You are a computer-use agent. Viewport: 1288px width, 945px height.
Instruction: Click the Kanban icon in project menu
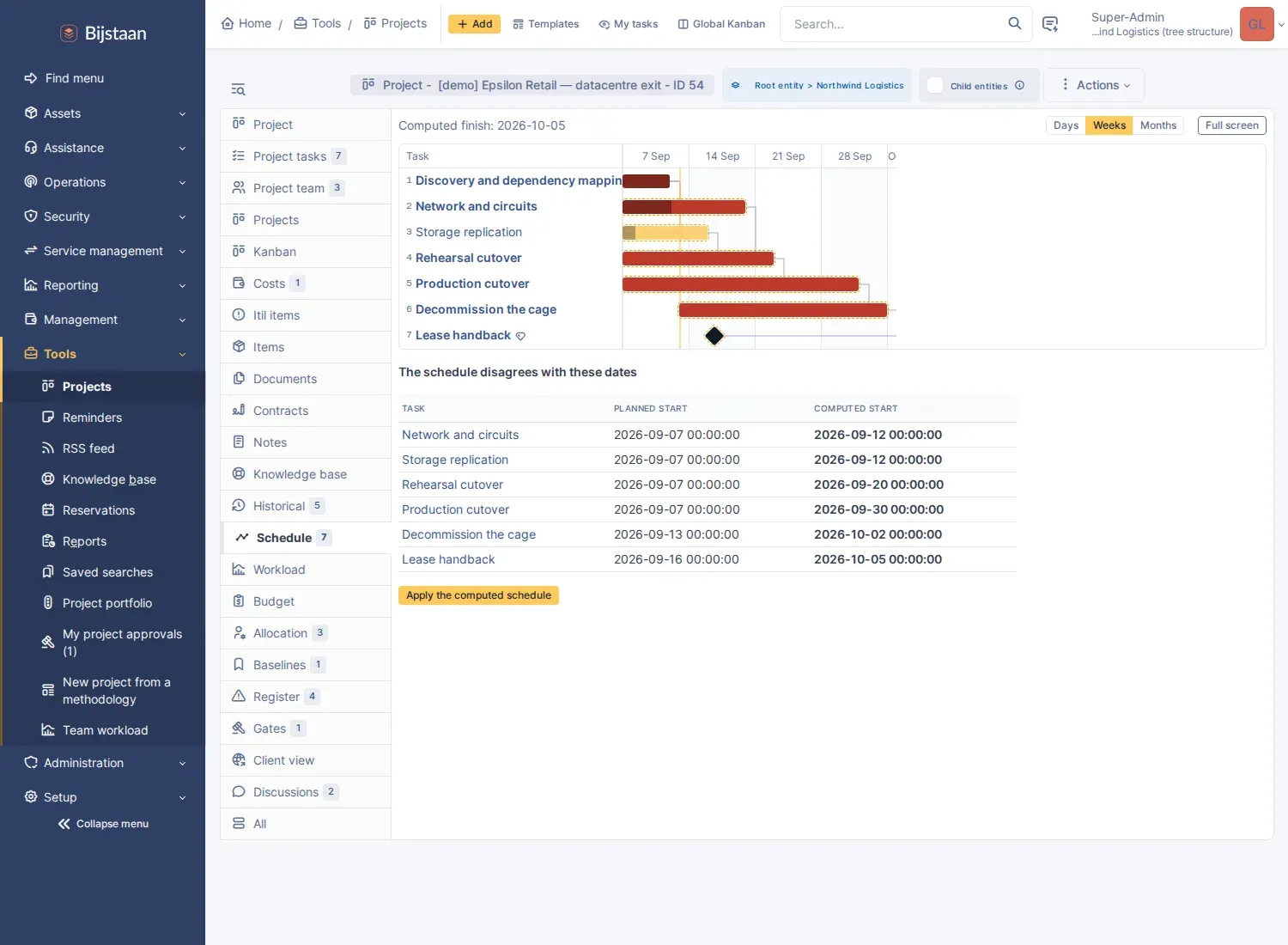tap(239, 251)
